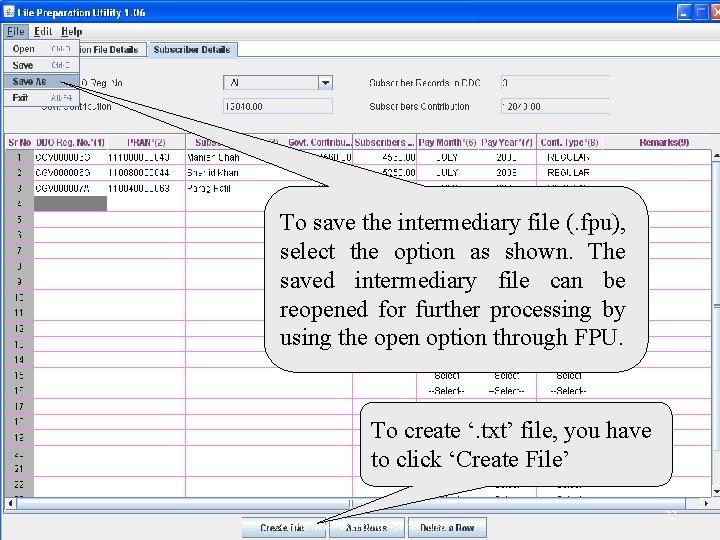Open the Help menu
Viewport: 720px width, 540px height.
click(72, 32)
